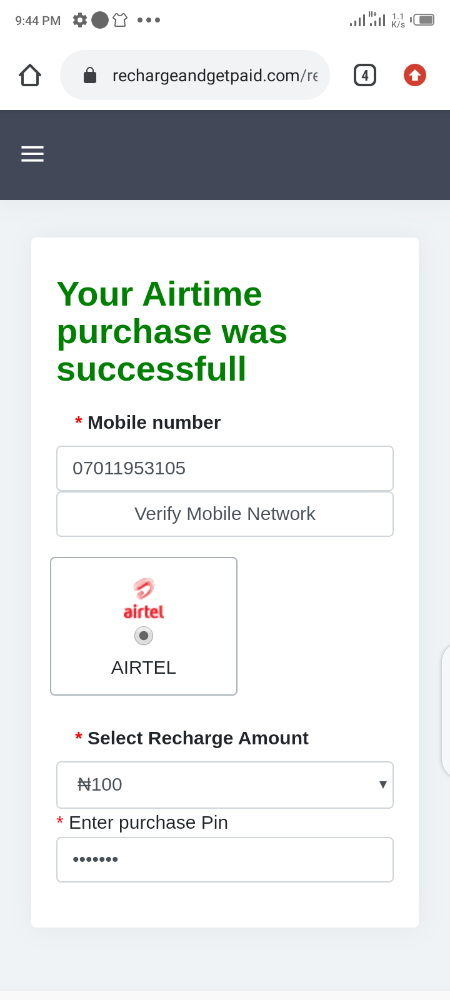Viewport: 450px width, 1000px height.
Task: Tap the red upload arrow browser icon
Action: (x=415, y=75)
